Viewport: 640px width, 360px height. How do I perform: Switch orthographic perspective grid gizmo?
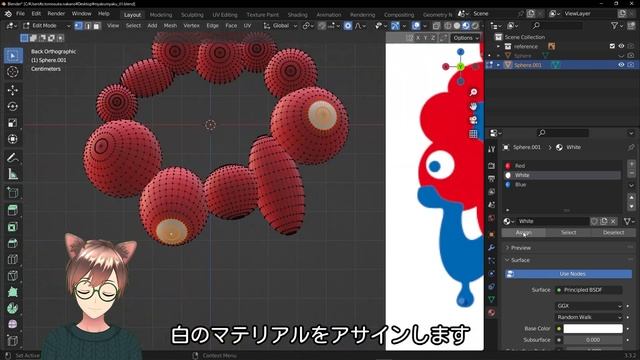coord(473,134)
